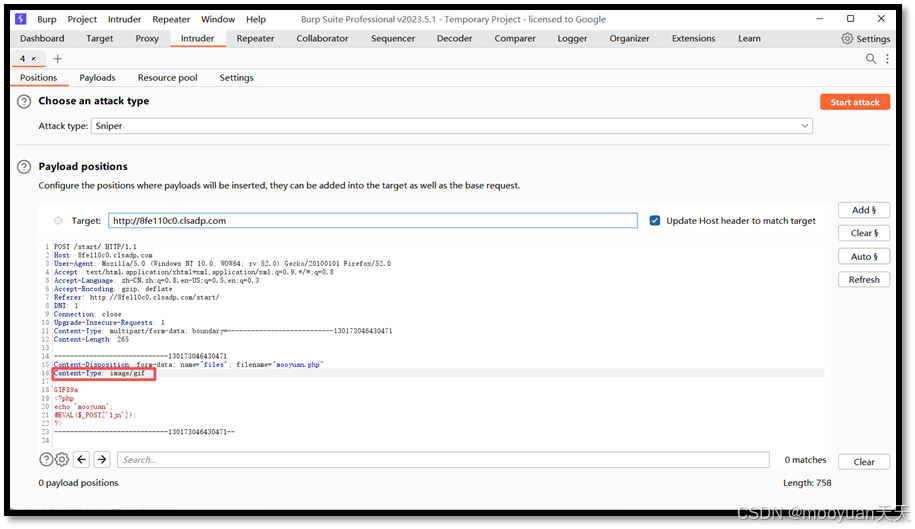915x529 pixels.
Task: Click the Referer header line
Action: point(137,297)
